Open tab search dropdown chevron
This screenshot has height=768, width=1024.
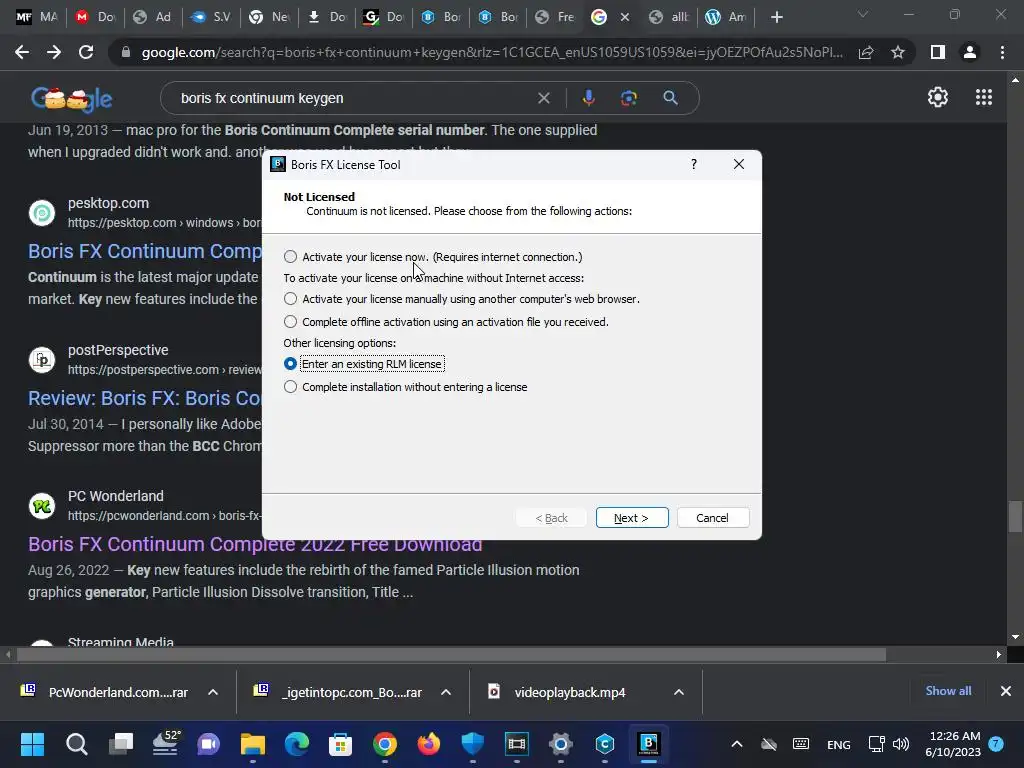pyautogui.click(x=863, y=14)
